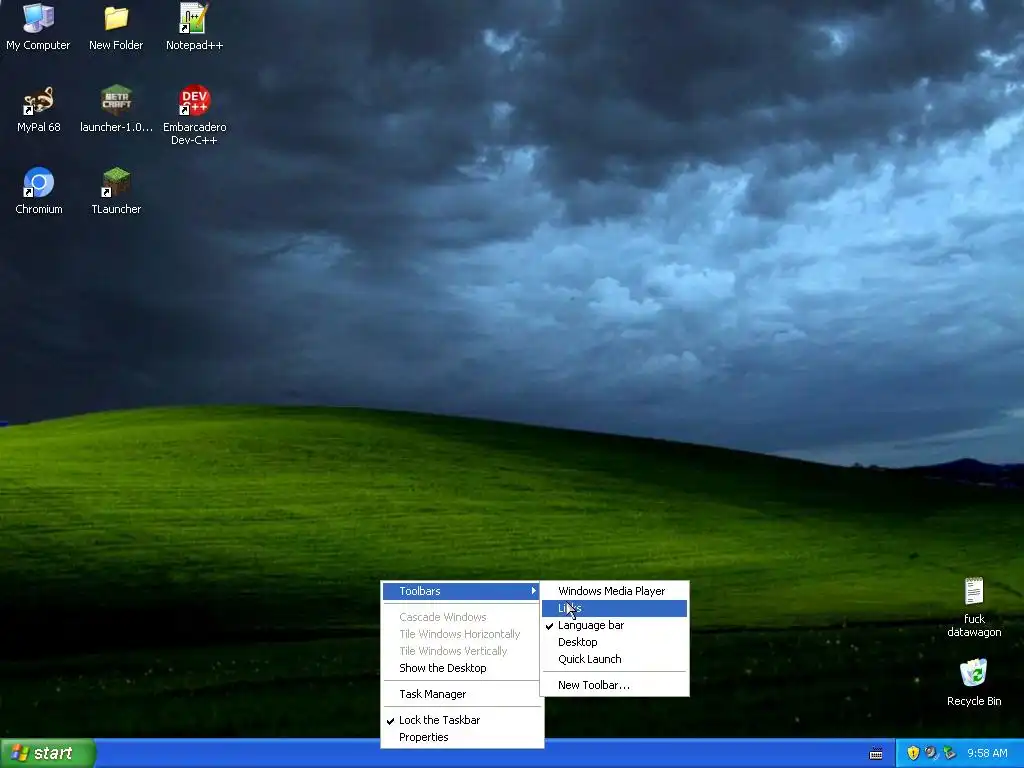Screen dimensions: 1024x768
Task: Select the Recycle Bin icon
Action: point(974,682)
